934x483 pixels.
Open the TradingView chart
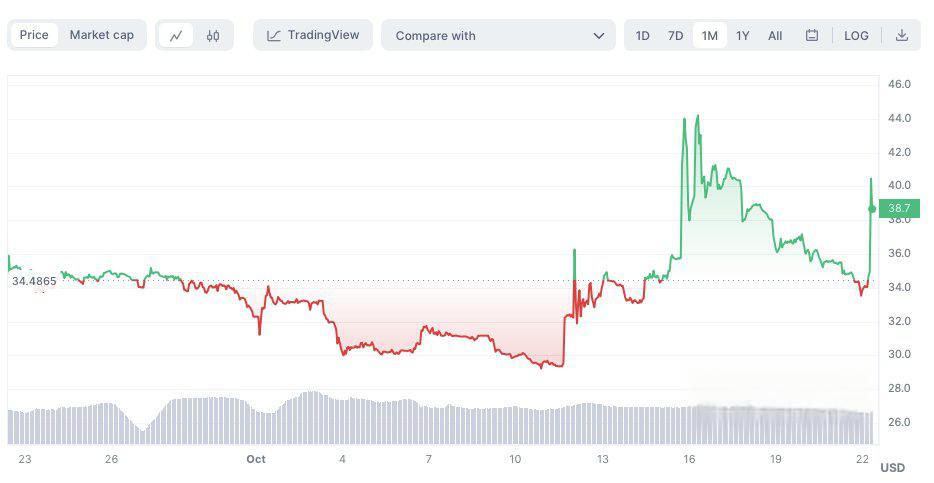click(x=313, y=36)
